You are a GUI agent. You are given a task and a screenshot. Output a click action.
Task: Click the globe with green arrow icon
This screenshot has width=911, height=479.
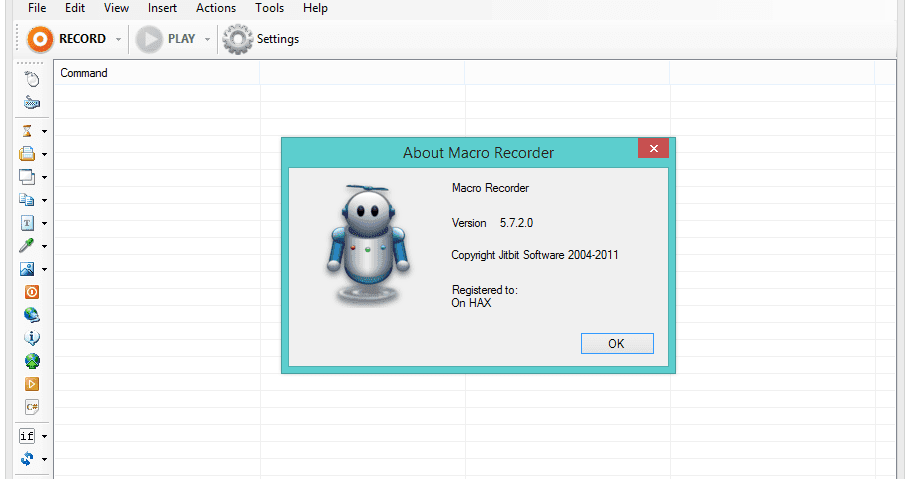pos(32,361)
